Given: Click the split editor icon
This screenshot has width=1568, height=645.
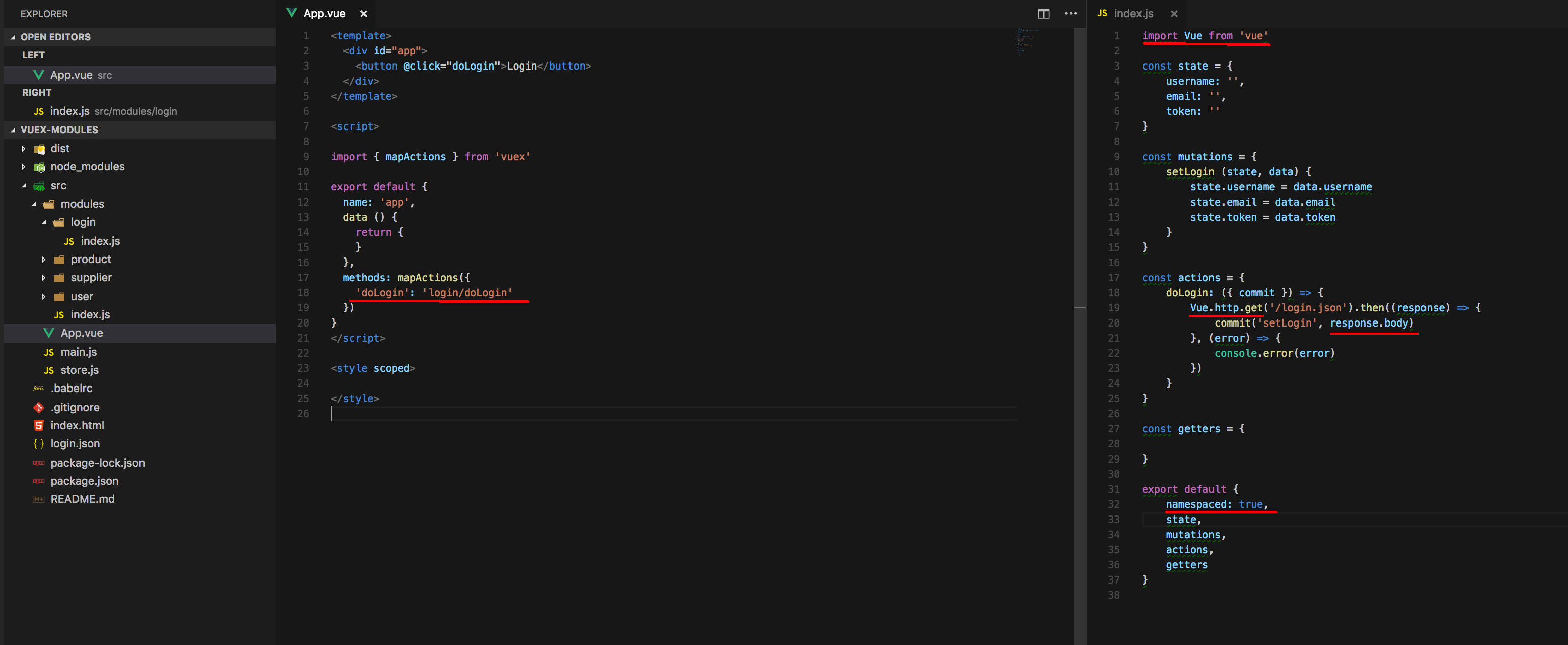Looking at the screenshot, I should point(1043,14).
